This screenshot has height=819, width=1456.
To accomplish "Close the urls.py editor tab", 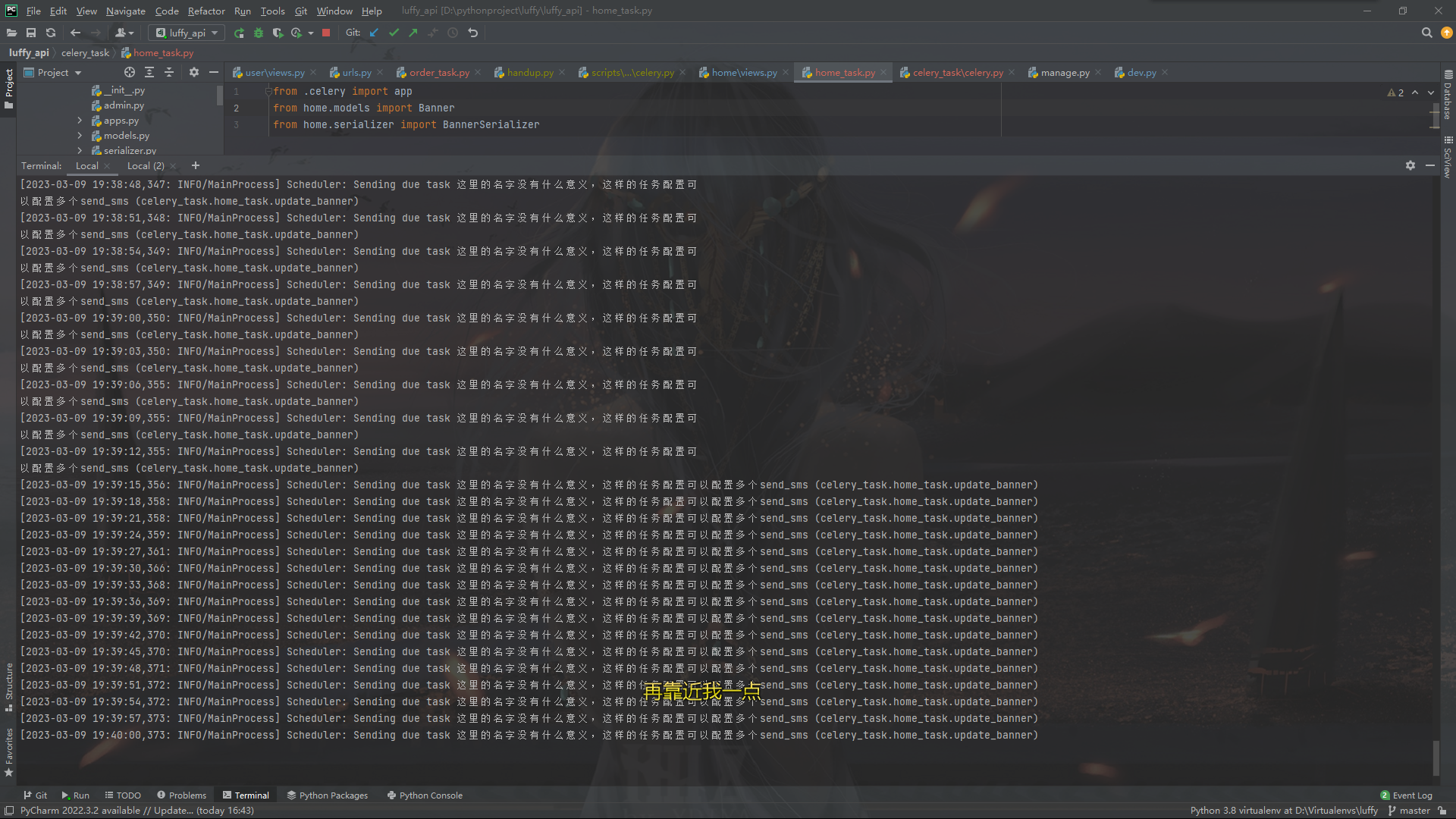I will [380, 73].
